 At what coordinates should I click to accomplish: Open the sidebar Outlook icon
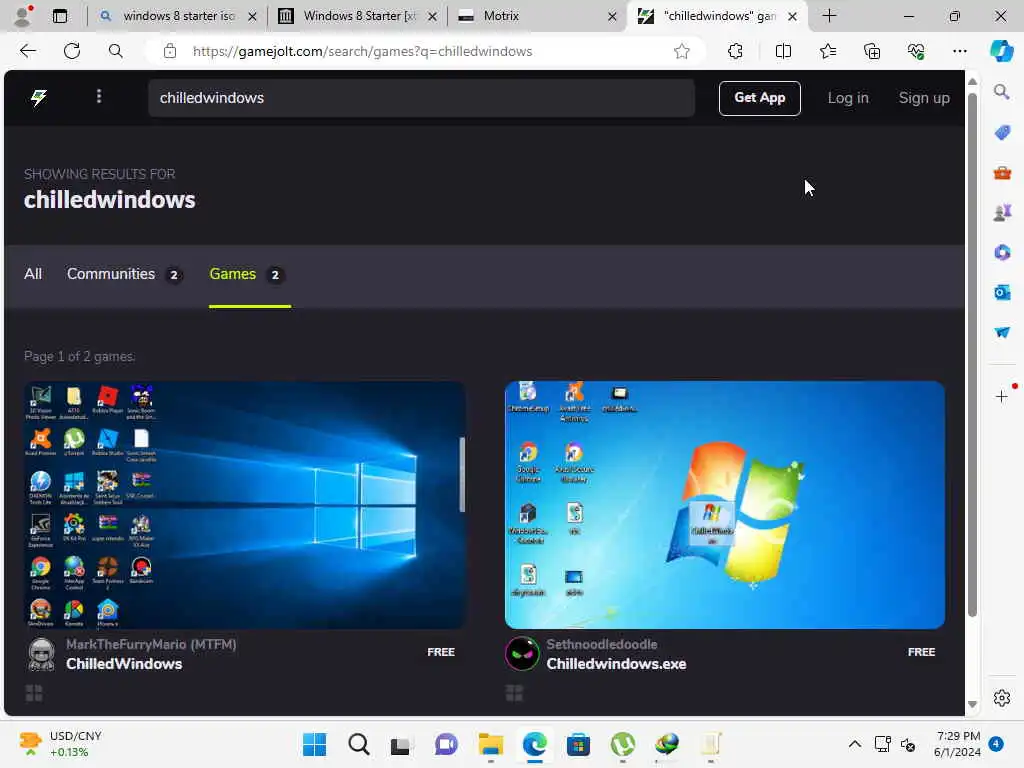[1002, 292]
